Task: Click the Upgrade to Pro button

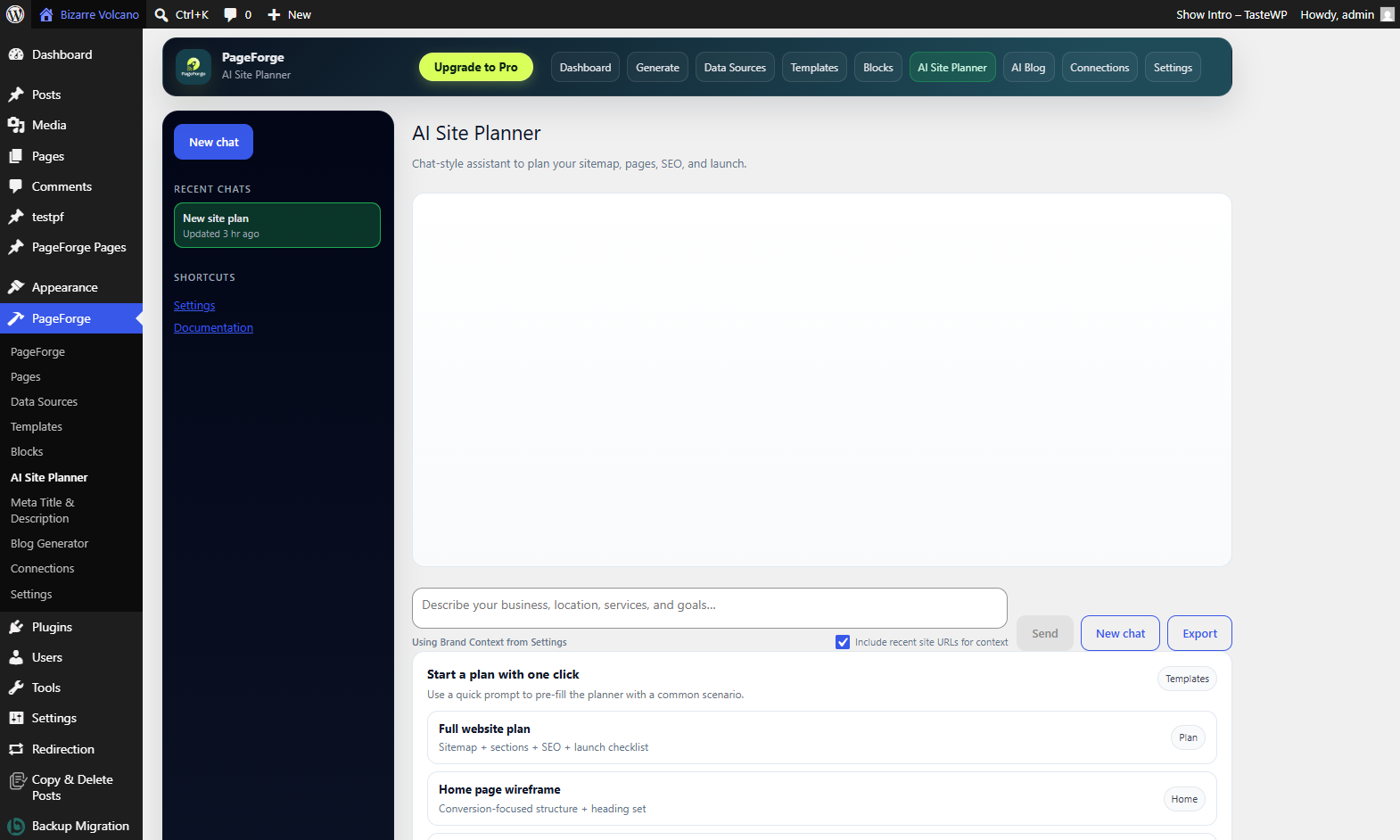Action: 476,67
